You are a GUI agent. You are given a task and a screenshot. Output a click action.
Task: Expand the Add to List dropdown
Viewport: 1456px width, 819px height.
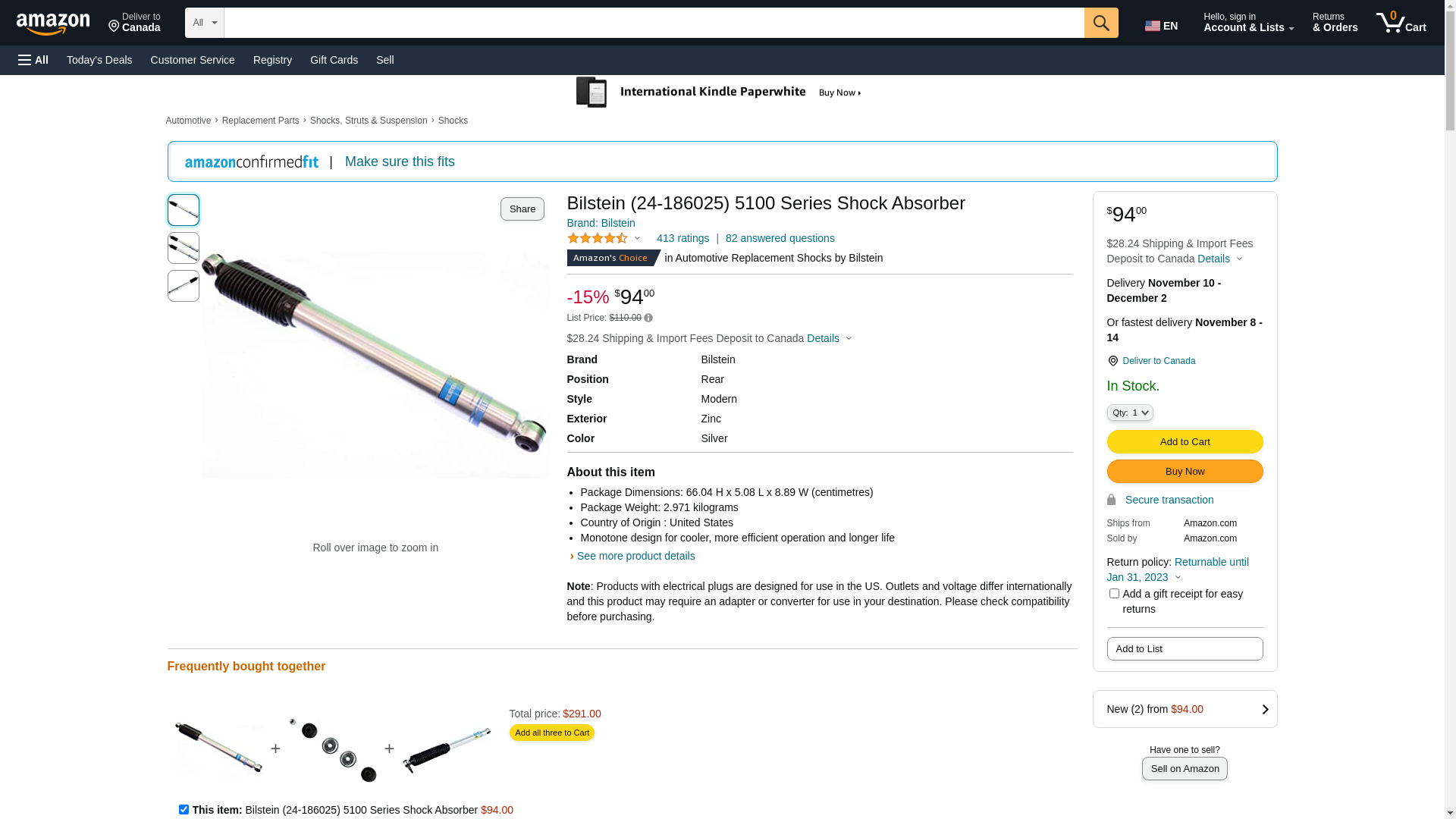pos(1185,649)
